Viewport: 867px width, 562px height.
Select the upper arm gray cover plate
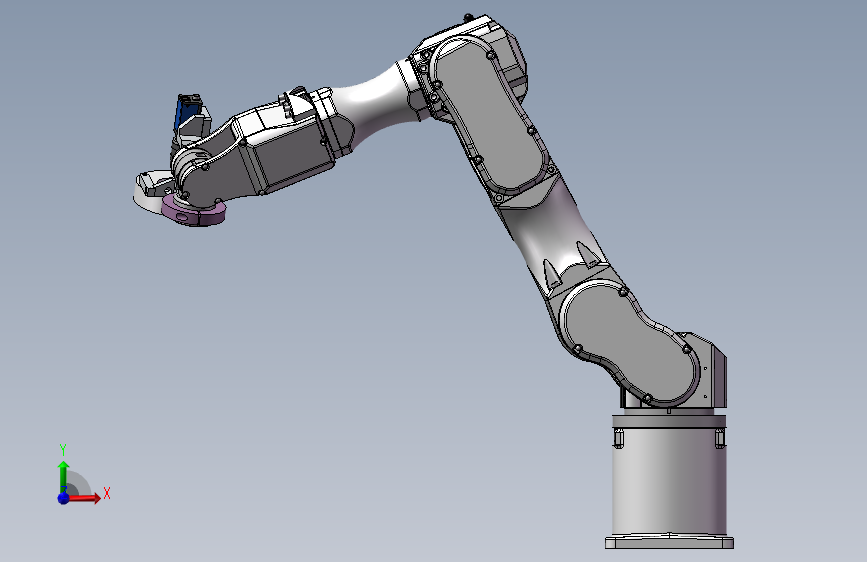(490, 116)
